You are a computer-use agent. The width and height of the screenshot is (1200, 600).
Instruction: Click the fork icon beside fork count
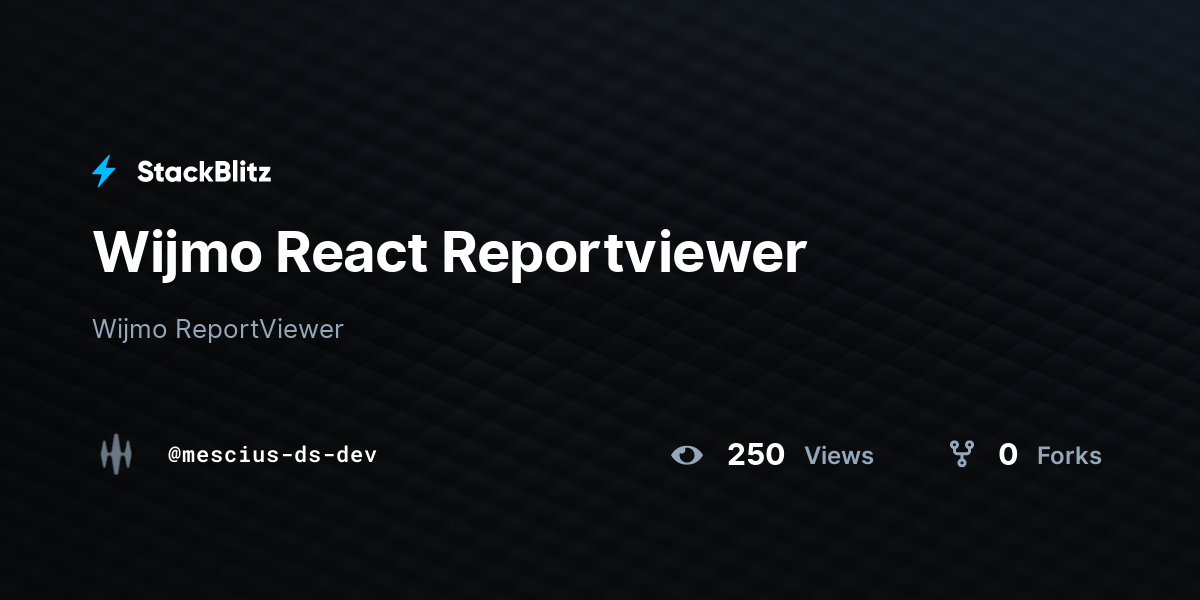click(x=962, y=454)
